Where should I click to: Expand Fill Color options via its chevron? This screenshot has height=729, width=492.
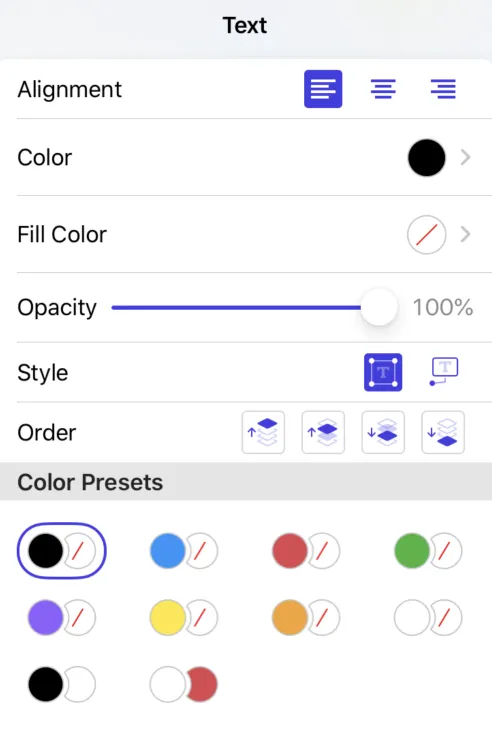[465, 234]
